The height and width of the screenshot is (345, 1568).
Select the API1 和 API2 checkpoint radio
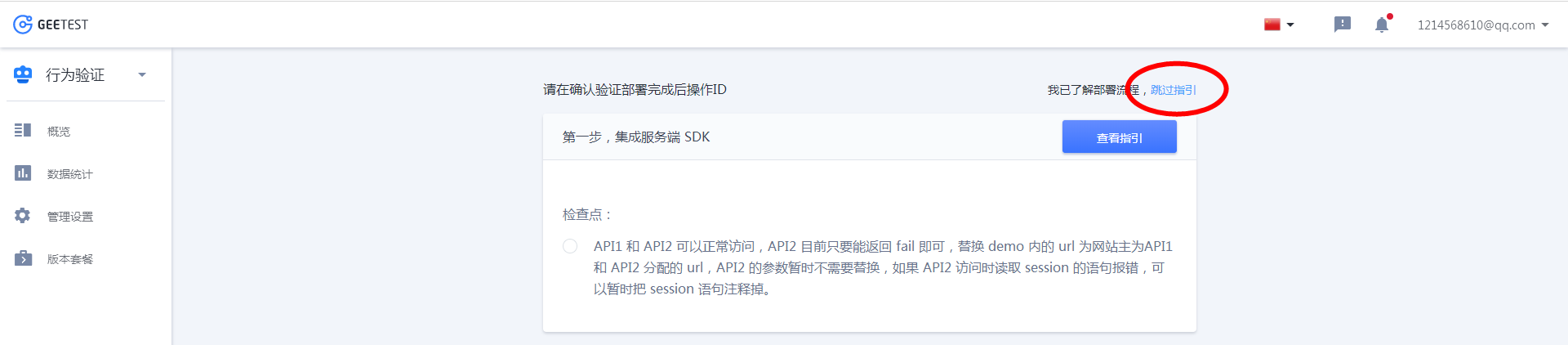570,246
